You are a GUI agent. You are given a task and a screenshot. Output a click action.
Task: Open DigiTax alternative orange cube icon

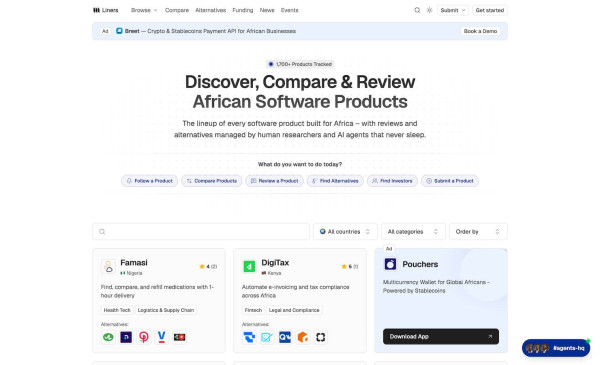303,337
